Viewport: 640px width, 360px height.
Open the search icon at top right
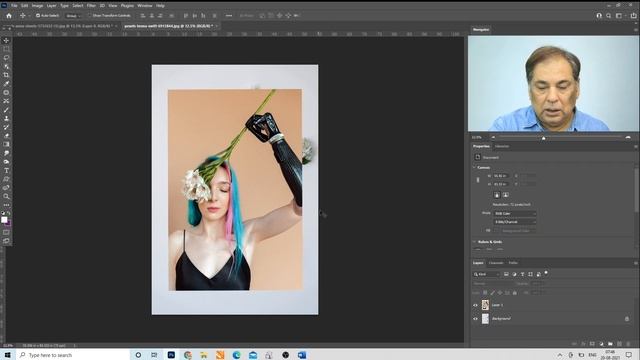609,16
